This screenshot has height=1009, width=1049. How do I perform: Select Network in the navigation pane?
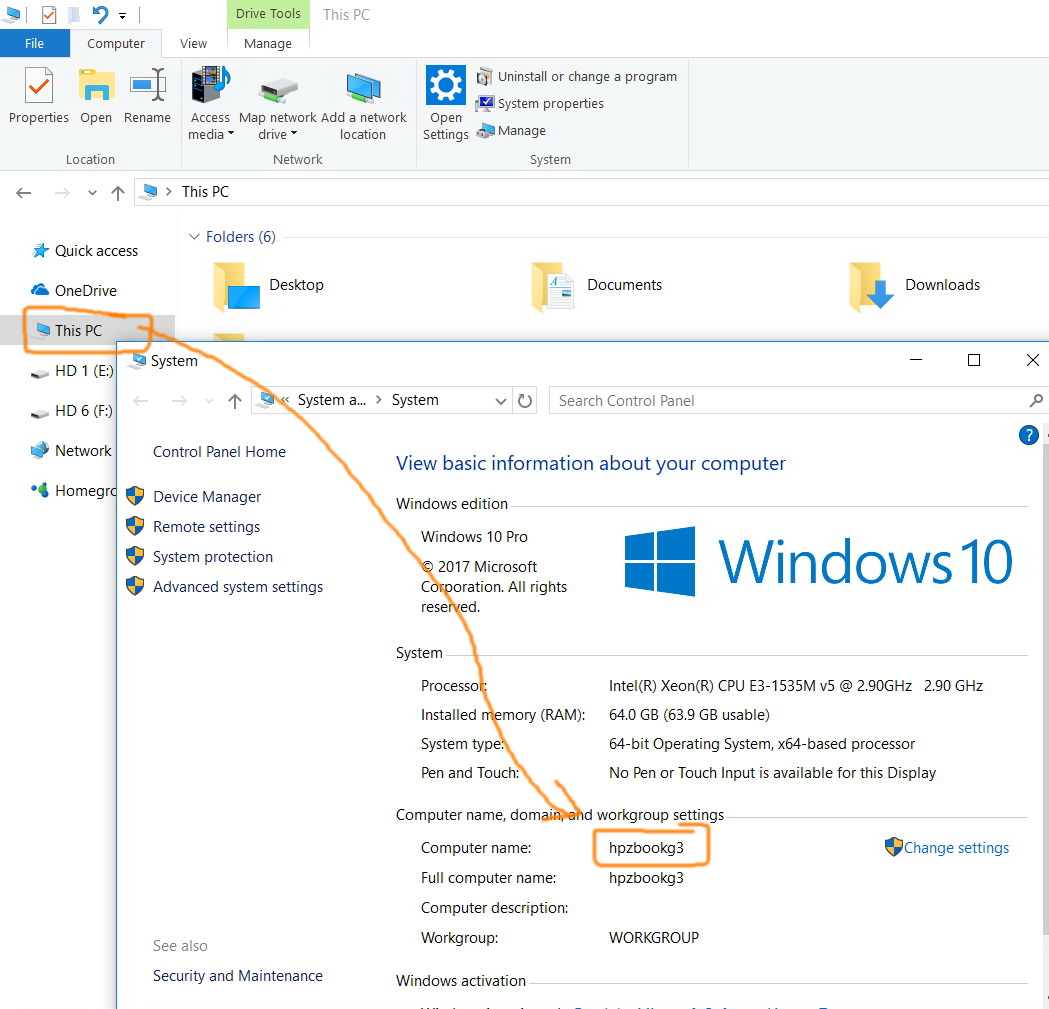pos(72,451)
